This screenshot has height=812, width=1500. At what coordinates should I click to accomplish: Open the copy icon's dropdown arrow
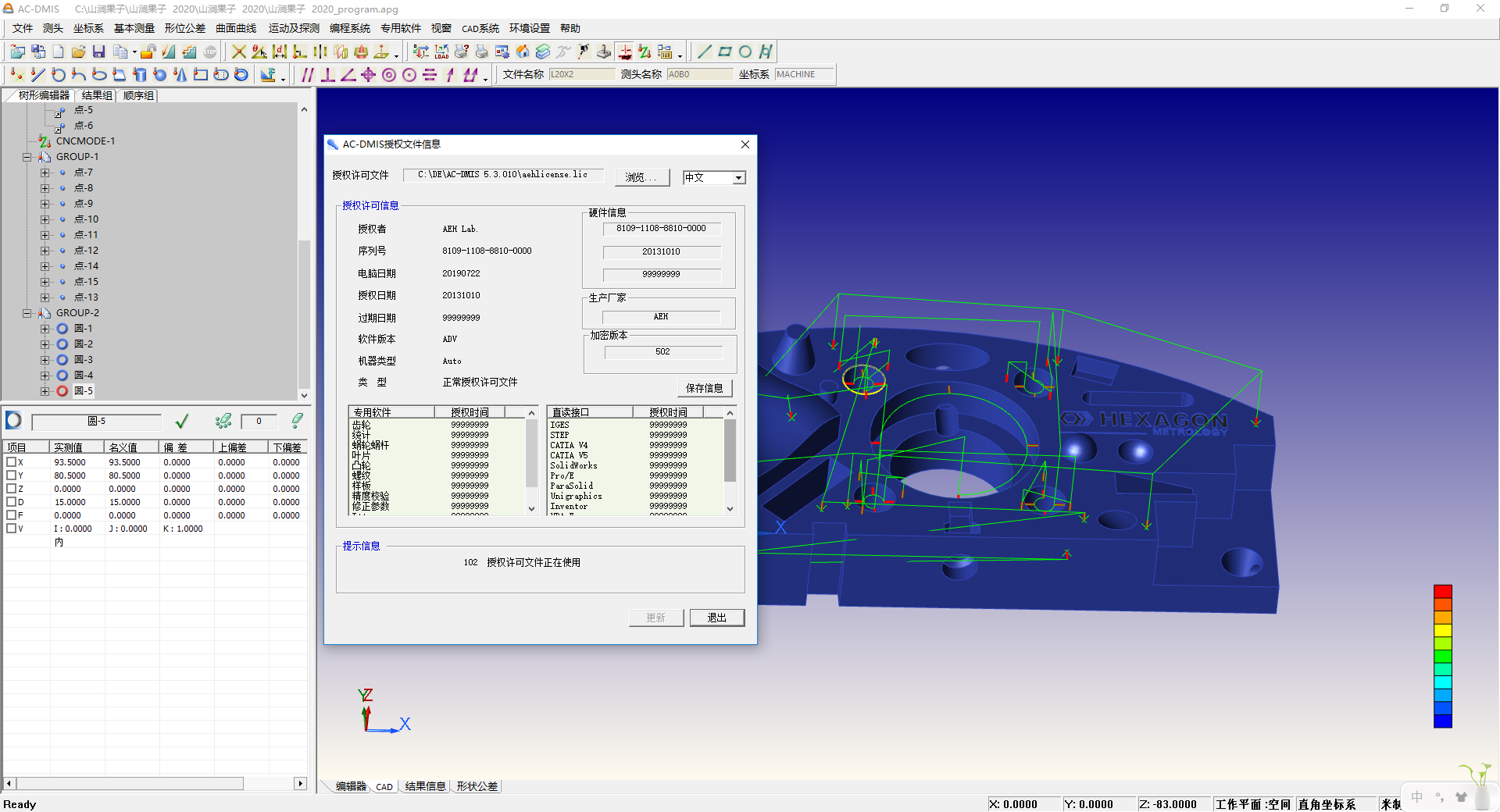tap(134, 52)
